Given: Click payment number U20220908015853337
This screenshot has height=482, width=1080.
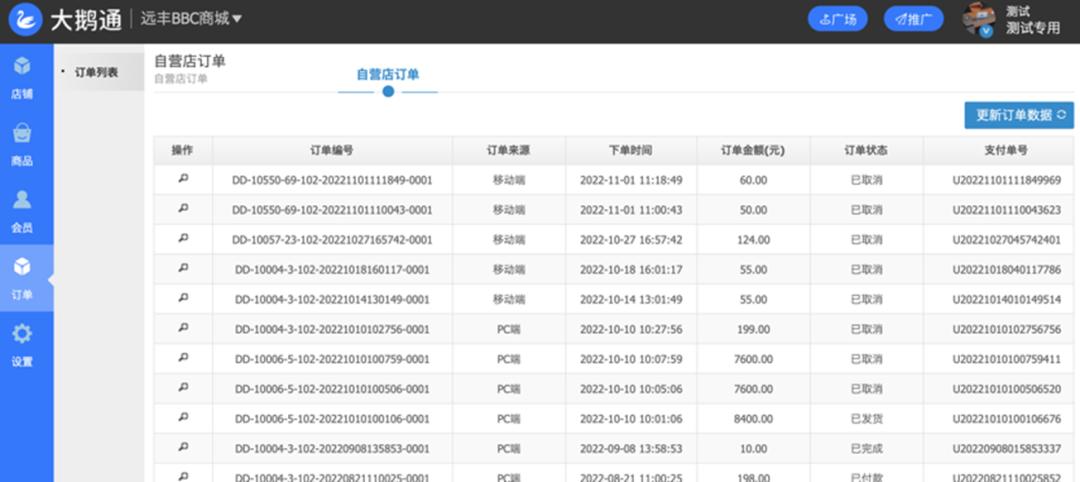Looking at the screenshot, I should click(x=1006, y=449).
